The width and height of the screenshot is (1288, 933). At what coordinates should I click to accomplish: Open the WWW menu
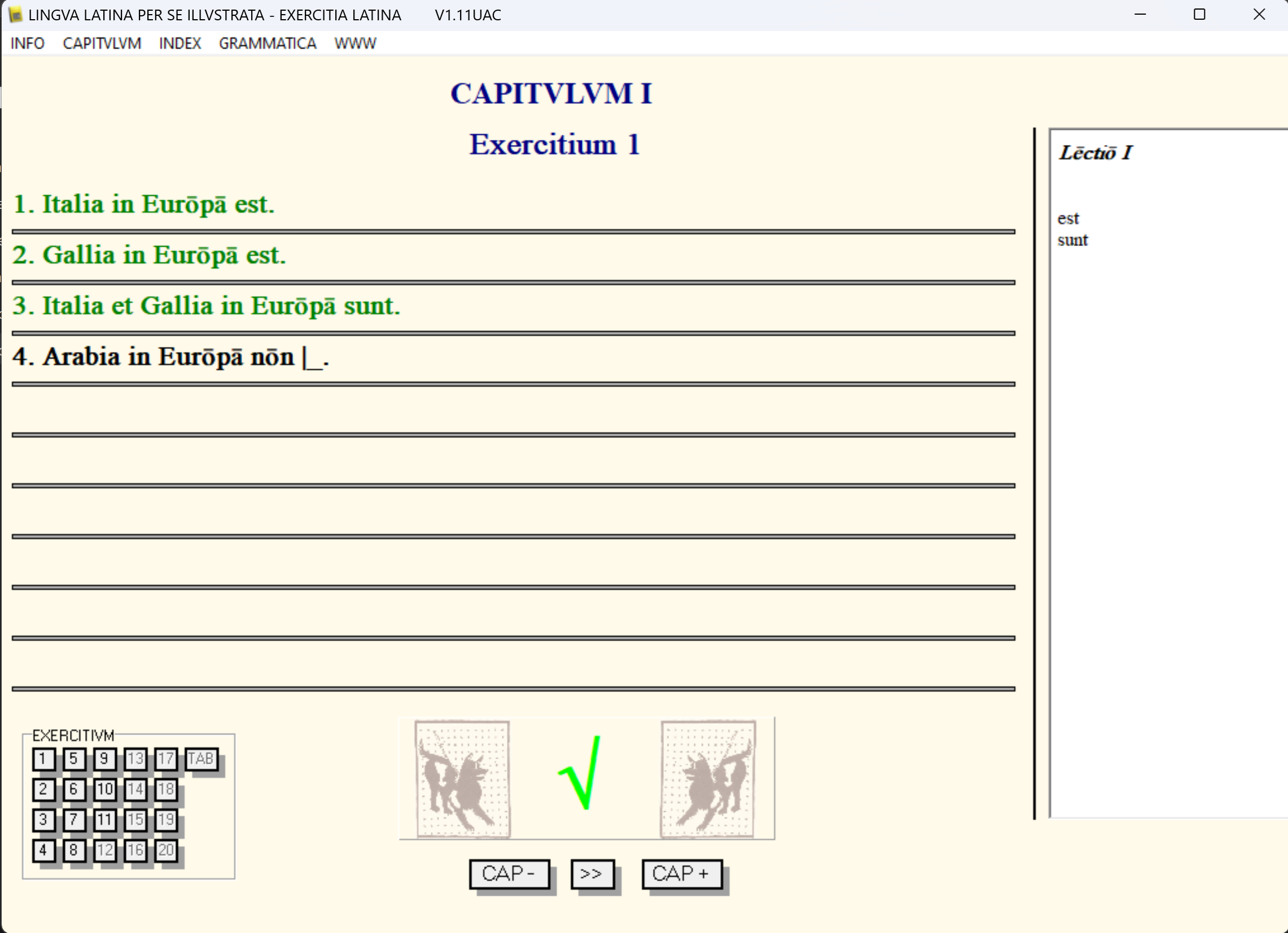coord(355,43)
